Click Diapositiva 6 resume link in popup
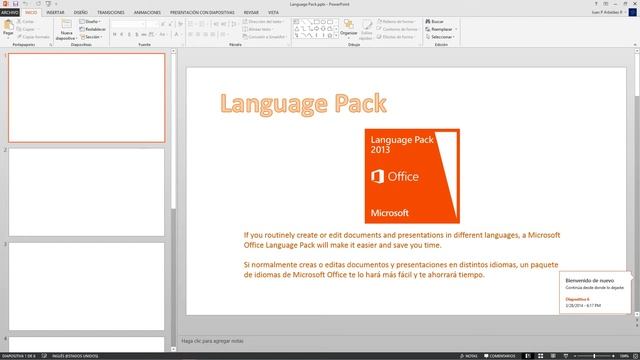The width and height of the screenshot is (640, 360). click(x=577, y=299)
